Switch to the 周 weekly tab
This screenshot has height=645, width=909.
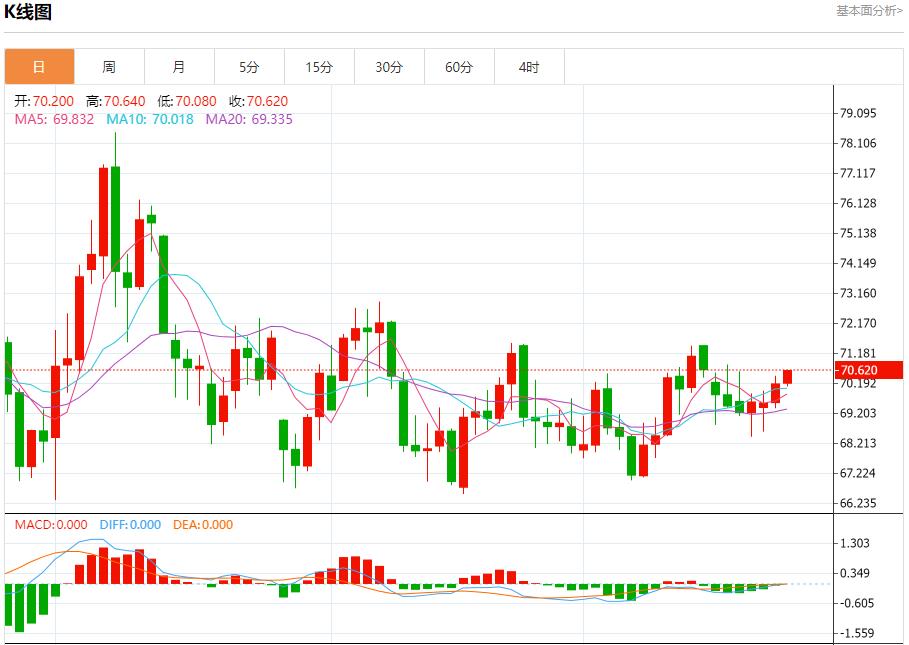pyautogui.click(x=109, y=67)
